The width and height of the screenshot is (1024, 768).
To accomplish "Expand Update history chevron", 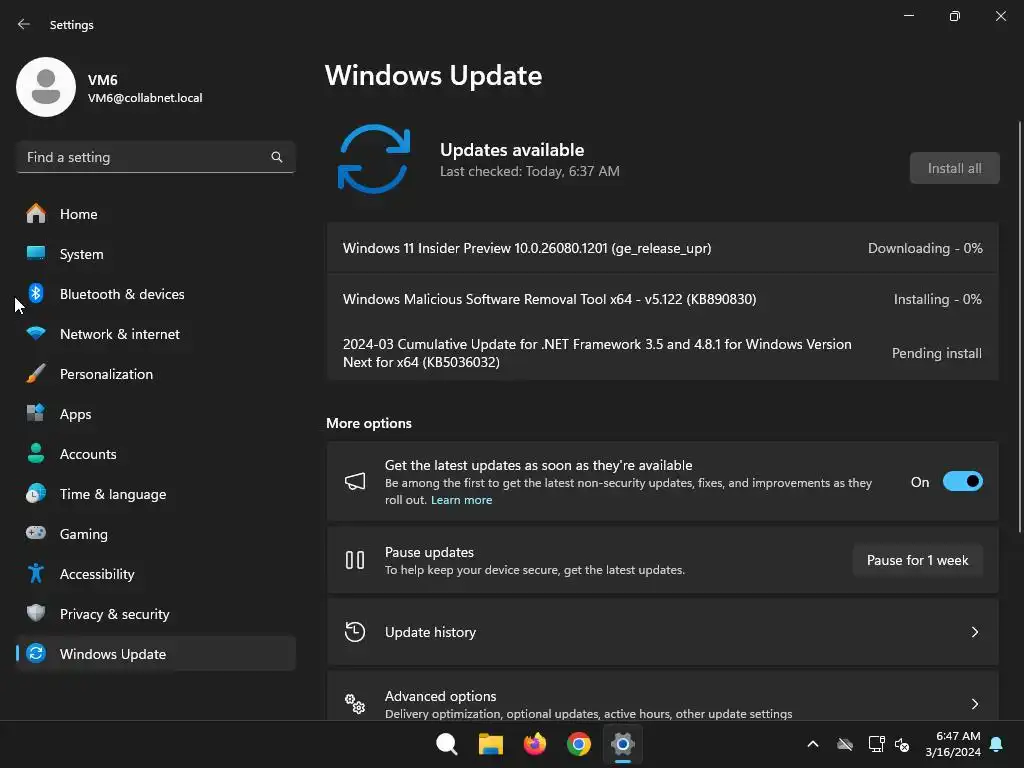I will 974,632.
